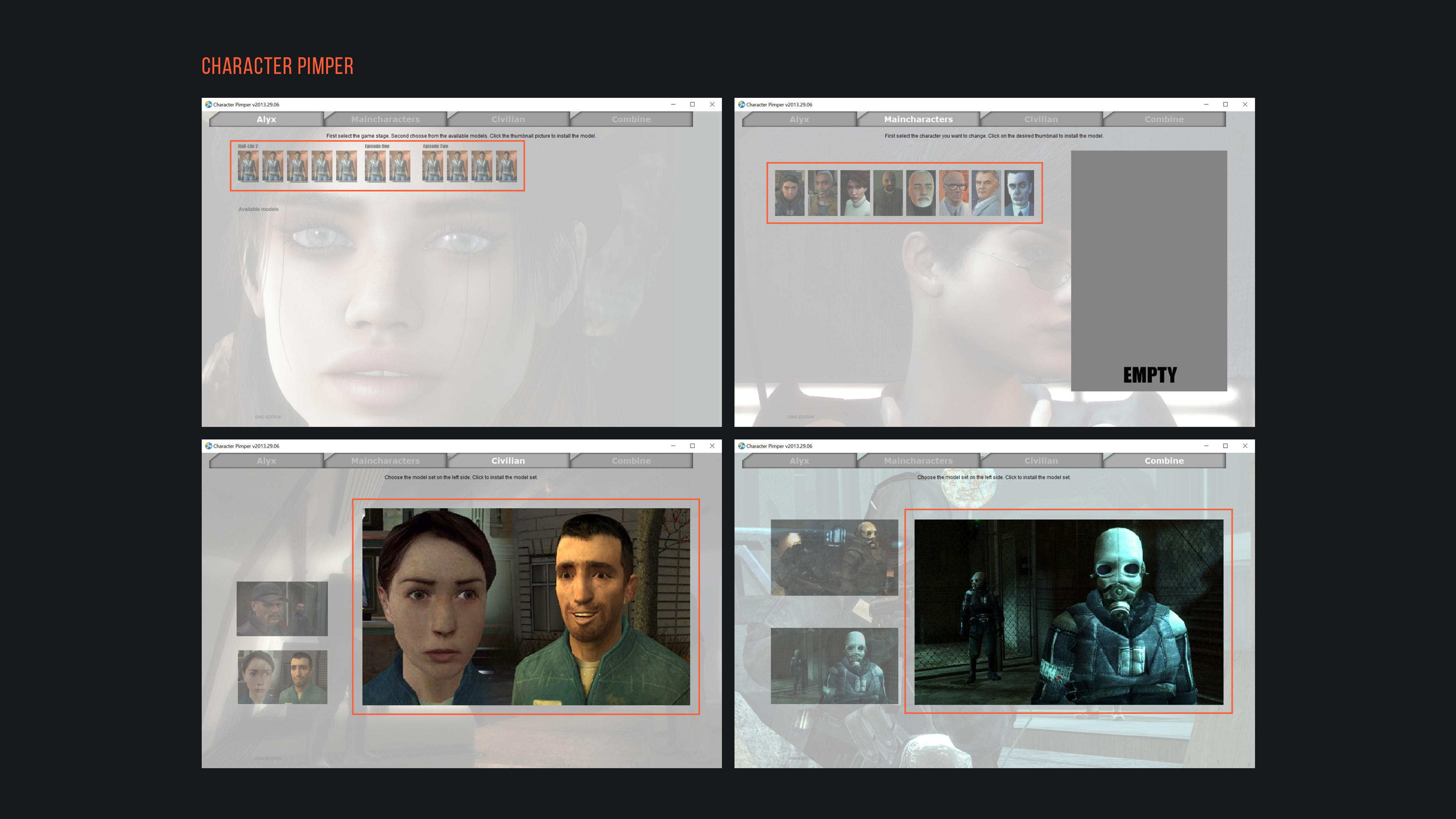Pick the first Alyx thumbnail under Episode Two
The width and height of the screenshot is (1456, 819).
(x=432, y=166)
